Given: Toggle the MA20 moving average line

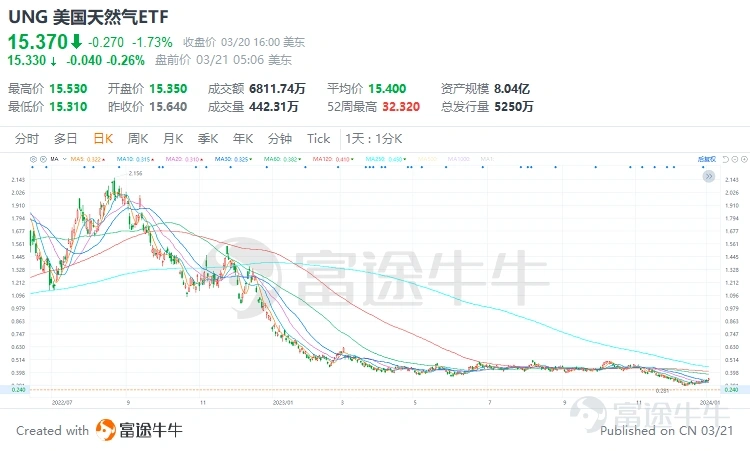Looking at the screenshot, I should [x=184, y=159].
